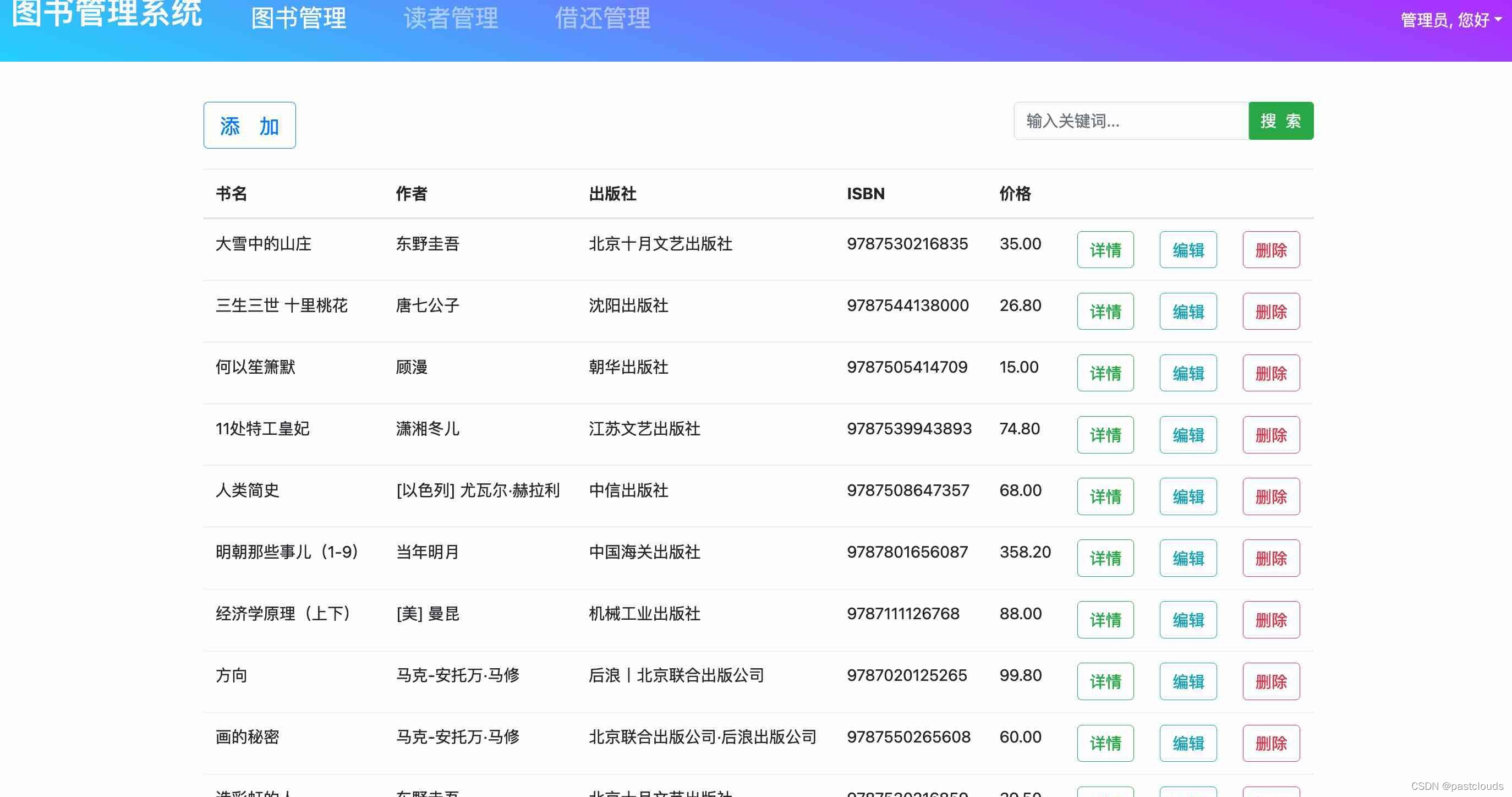Open 详情 for 人类简史
This screenshot has width=1512, height=797.
pos(1105,496)
